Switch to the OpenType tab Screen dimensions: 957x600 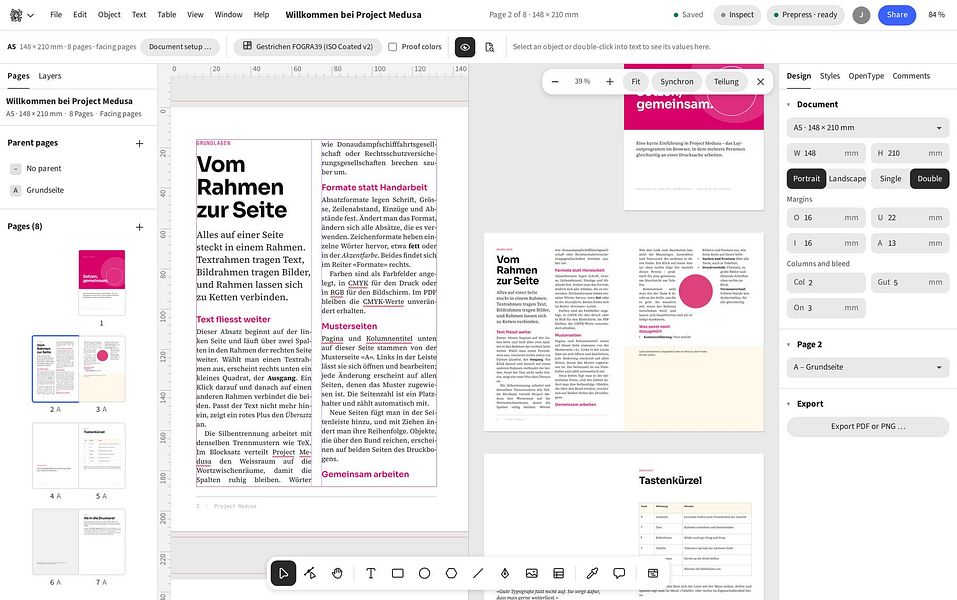point(866,76)
